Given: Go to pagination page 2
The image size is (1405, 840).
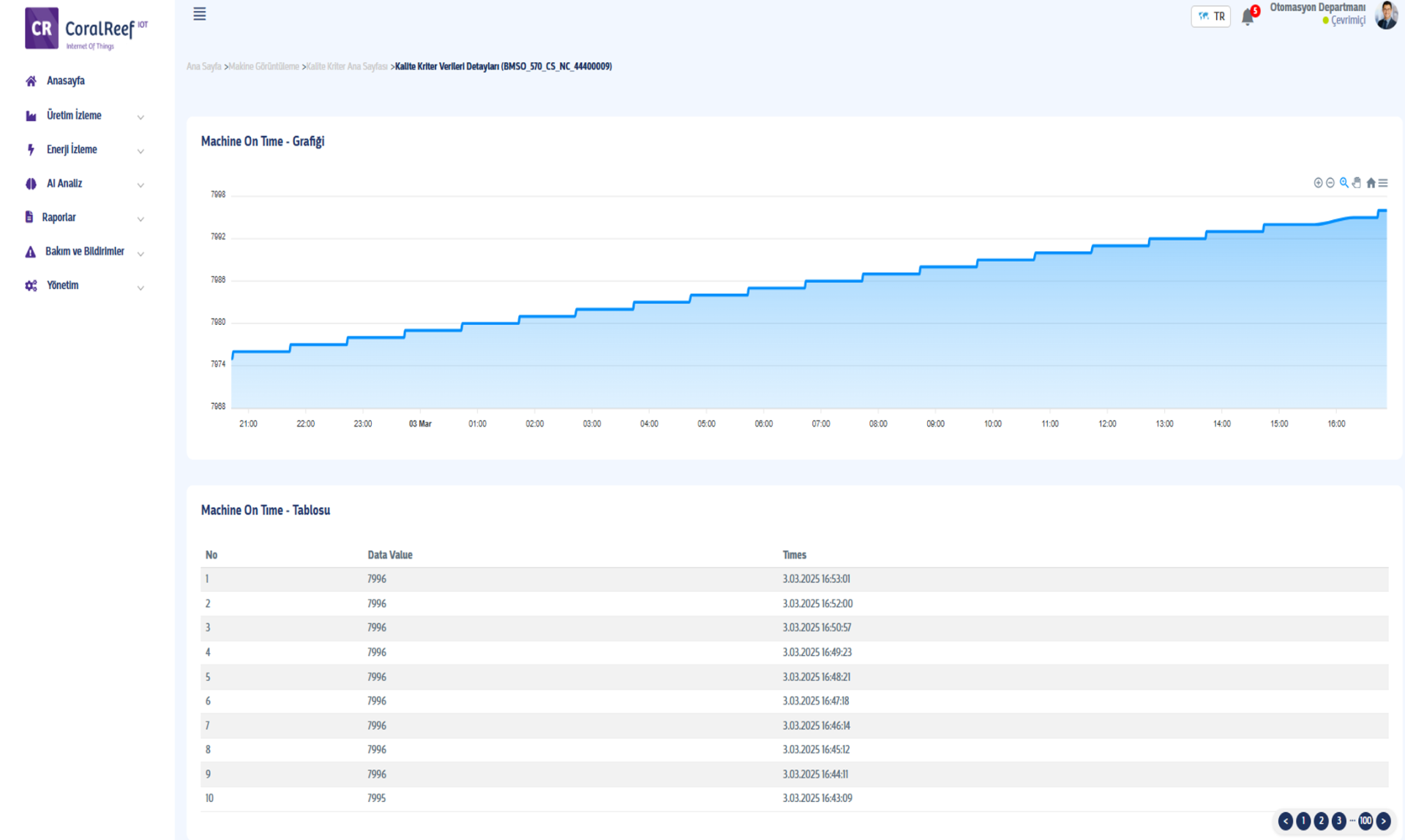Looking at the screenshot, I should click(x=1321, y=821).
